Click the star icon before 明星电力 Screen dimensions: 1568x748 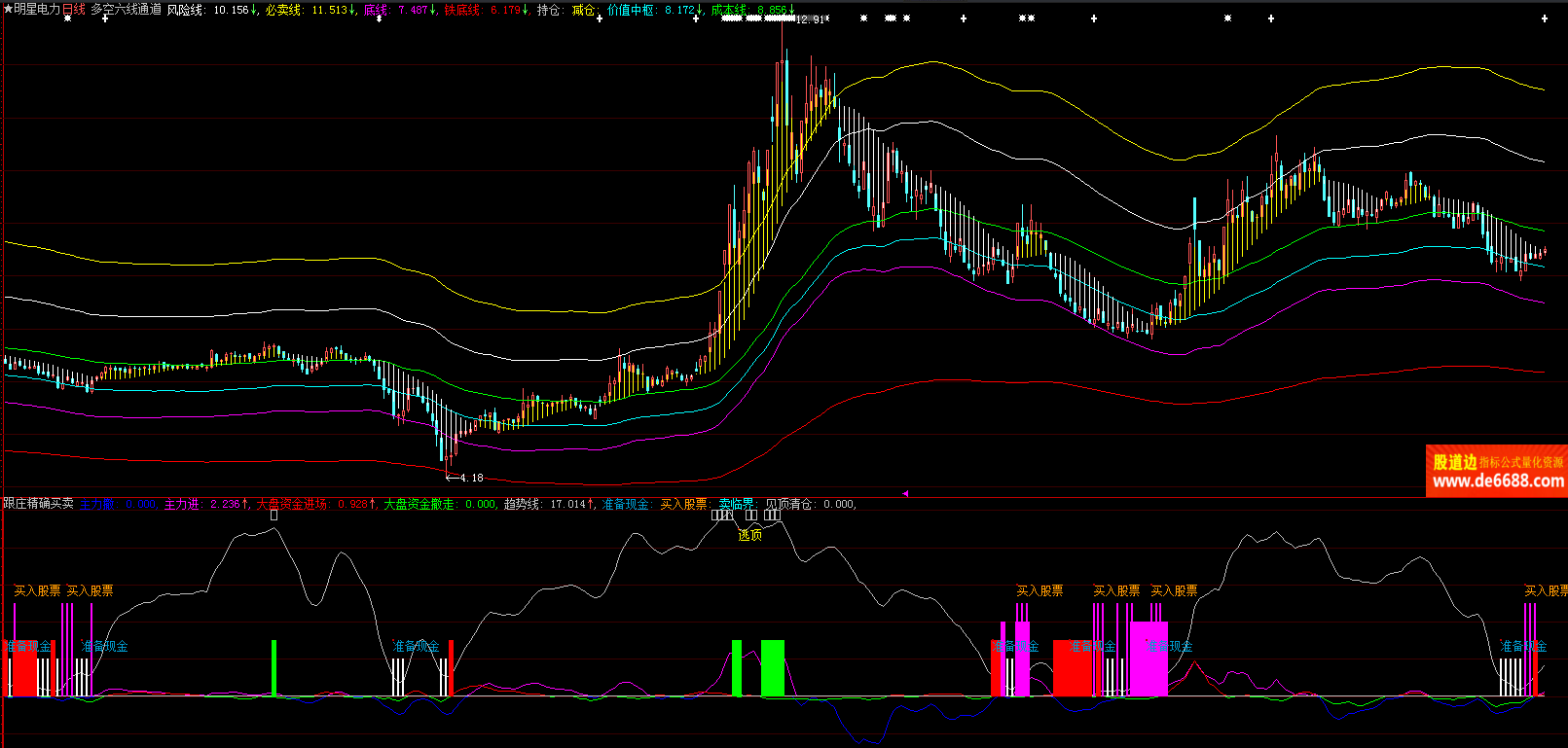8,10
